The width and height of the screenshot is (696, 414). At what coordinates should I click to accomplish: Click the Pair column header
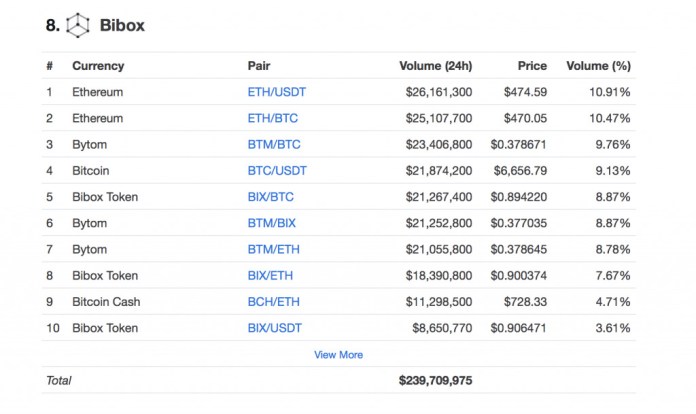(259, 66)
